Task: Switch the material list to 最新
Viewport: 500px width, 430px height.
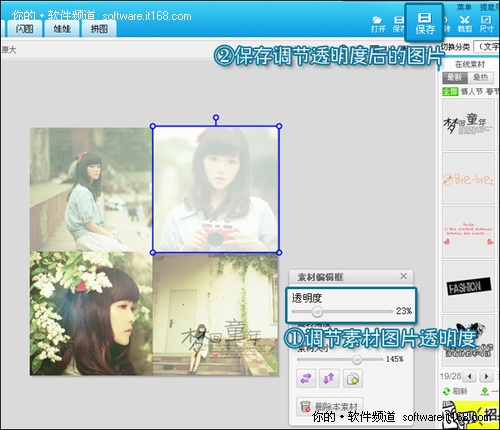Action: click(x=455, y=78)
